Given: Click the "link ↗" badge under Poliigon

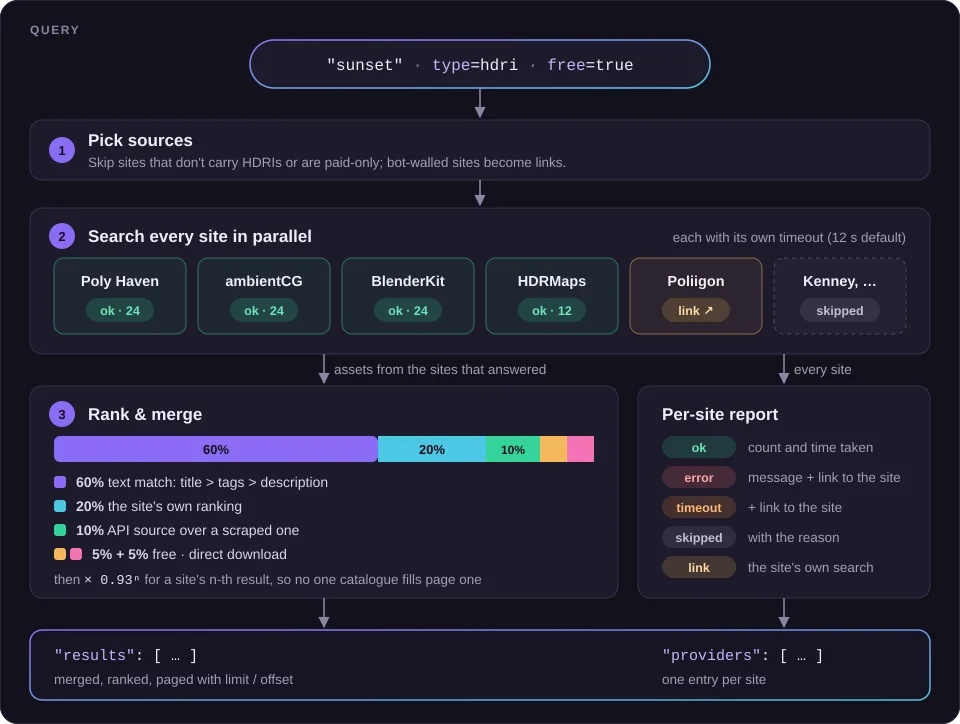Looking at the screenshot, I should click(696, 310).
